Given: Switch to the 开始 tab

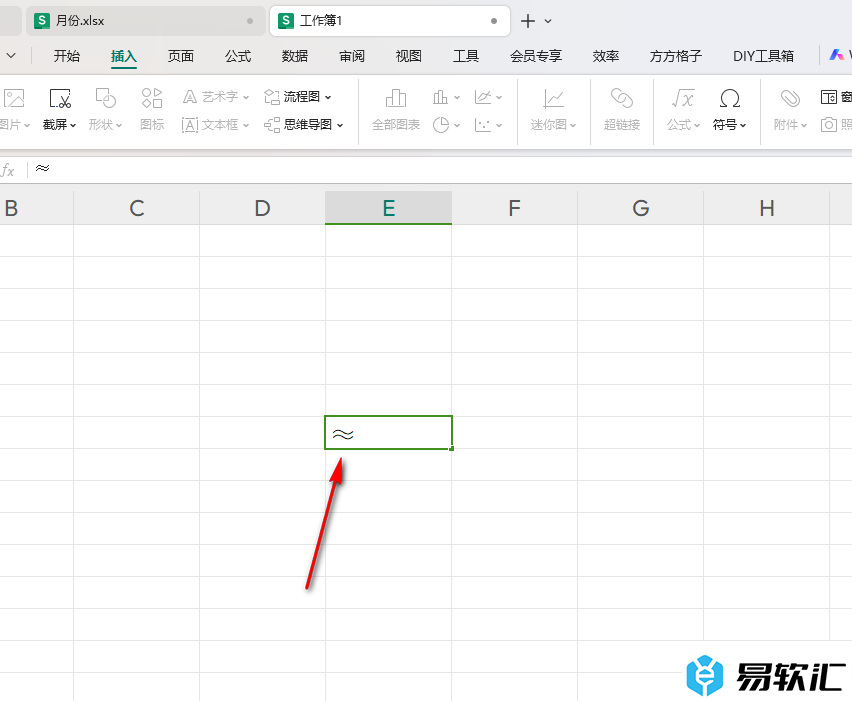Looking at the screenshot, I should [67, 56].
